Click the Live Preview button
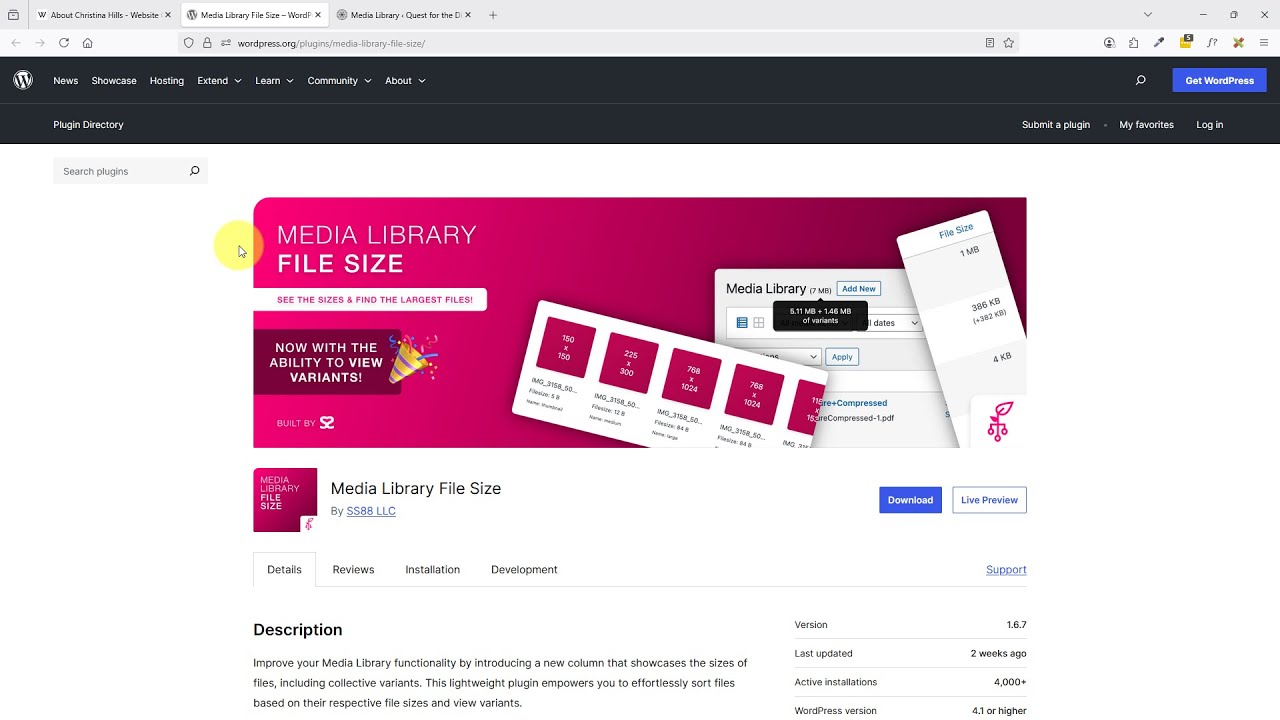1280x720 pixels. point(989,500)
